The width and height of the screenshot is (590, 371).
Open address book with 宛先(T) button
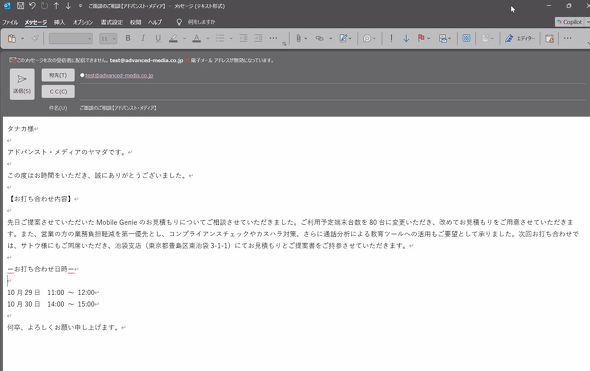[x=58, y=75]
